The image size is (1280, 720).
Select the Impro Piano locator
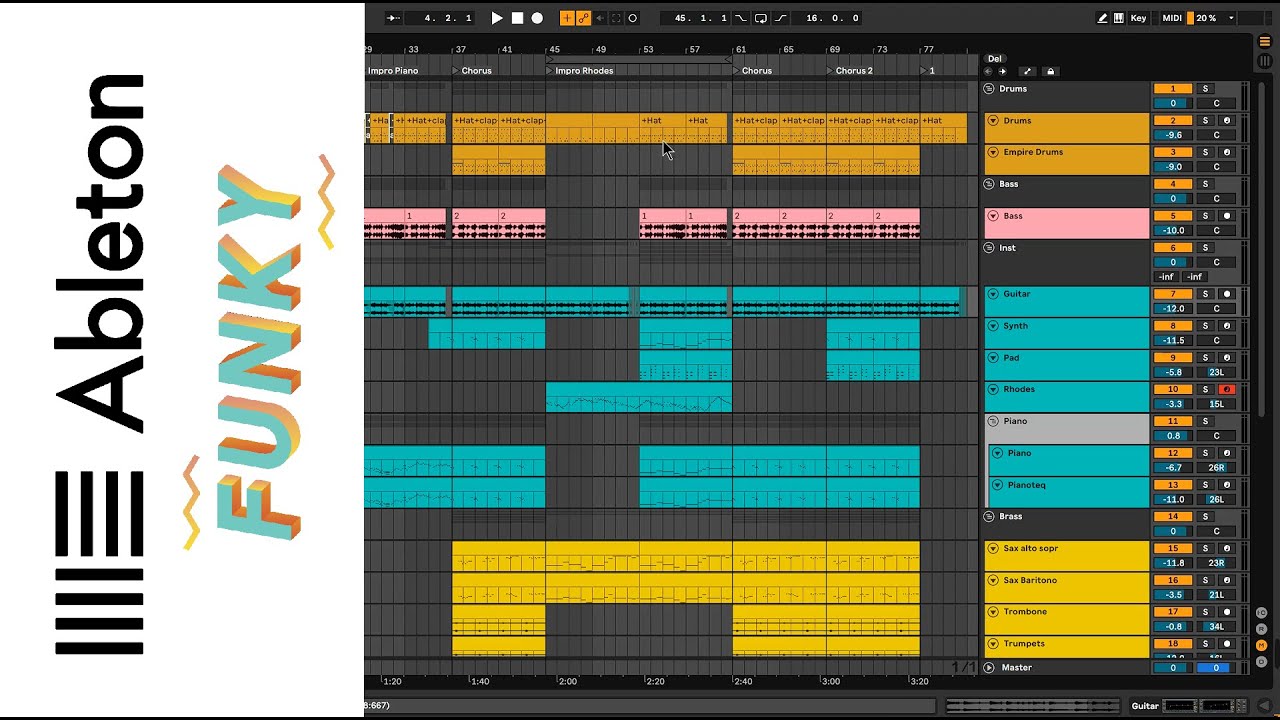pos(392,71)
